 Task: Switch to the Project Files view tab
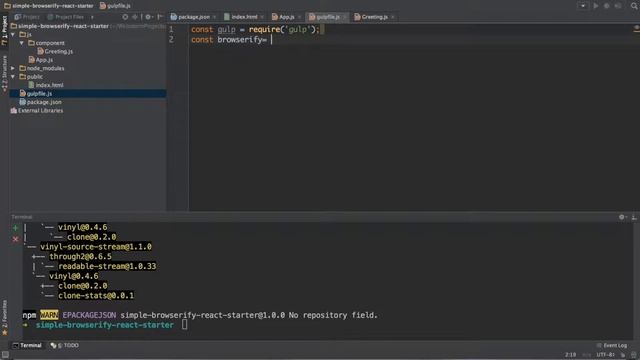point(66,17)
